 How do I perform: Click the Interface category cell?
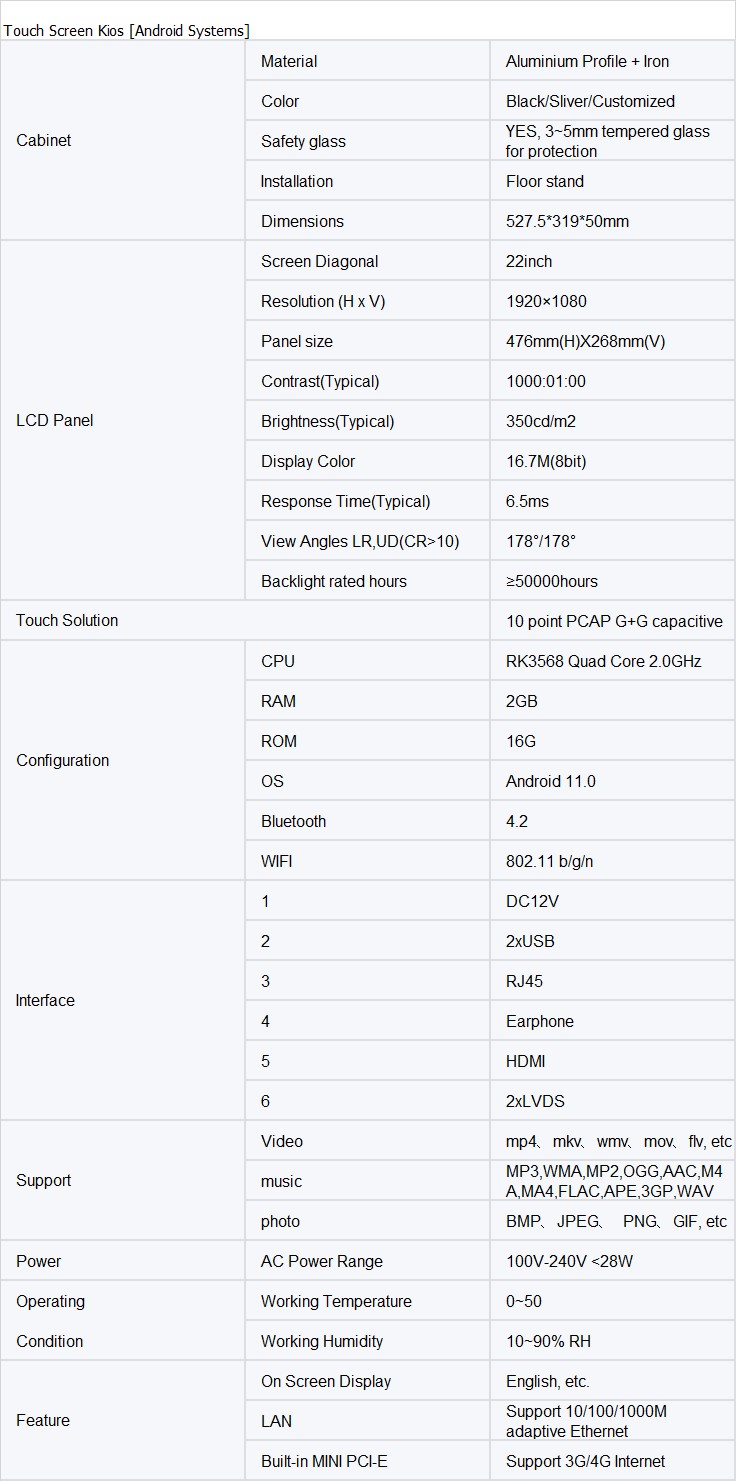(x=45, y=1001)
